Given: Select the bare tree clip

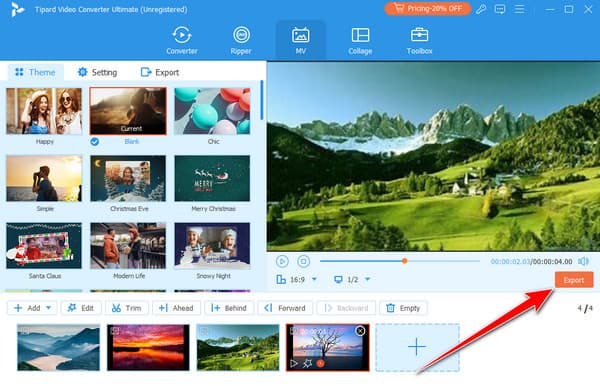Looking at the screenshot, I should [328, 347].
